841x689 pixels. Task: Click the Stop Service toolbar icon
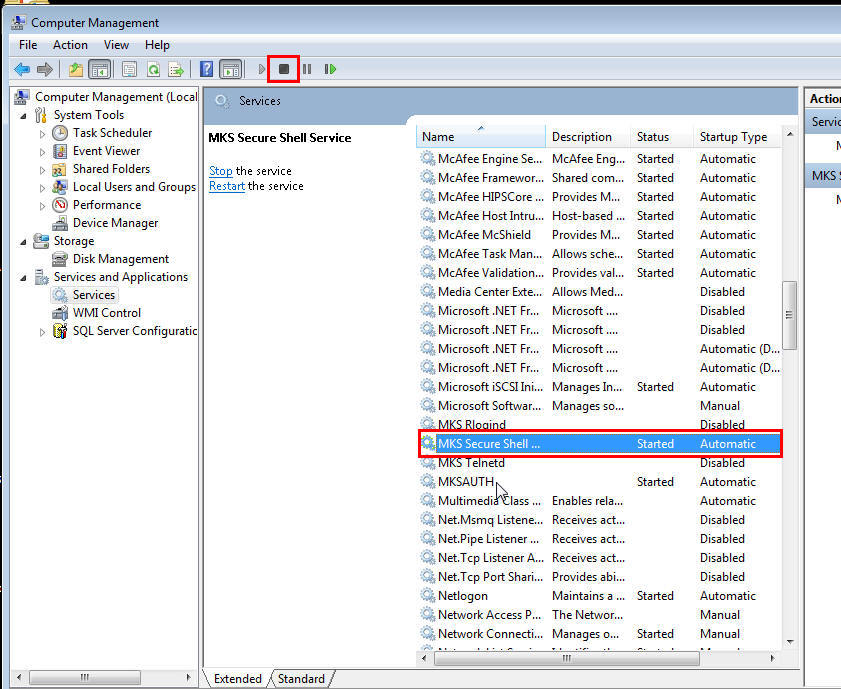[x=284, y=68]
